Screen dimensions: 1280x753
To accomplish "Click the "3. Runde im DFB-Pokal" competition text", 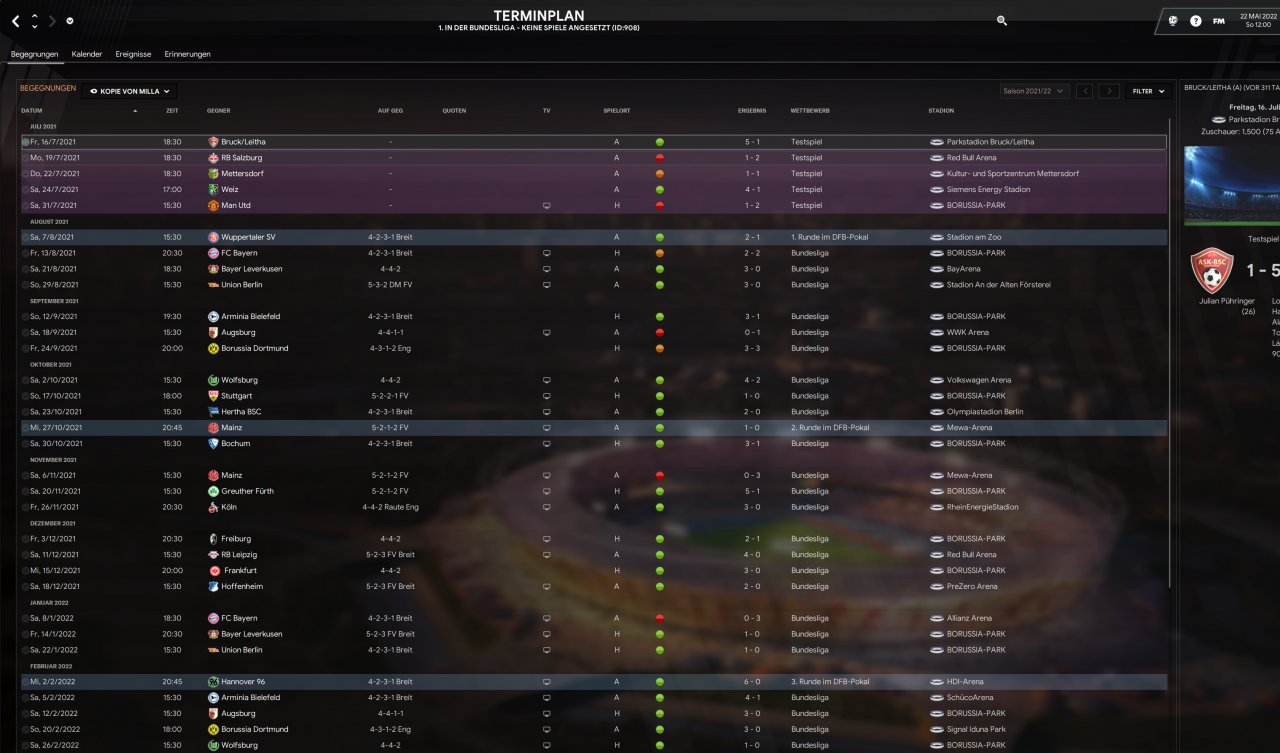I will pyautogui.click(x=830, y=682).
